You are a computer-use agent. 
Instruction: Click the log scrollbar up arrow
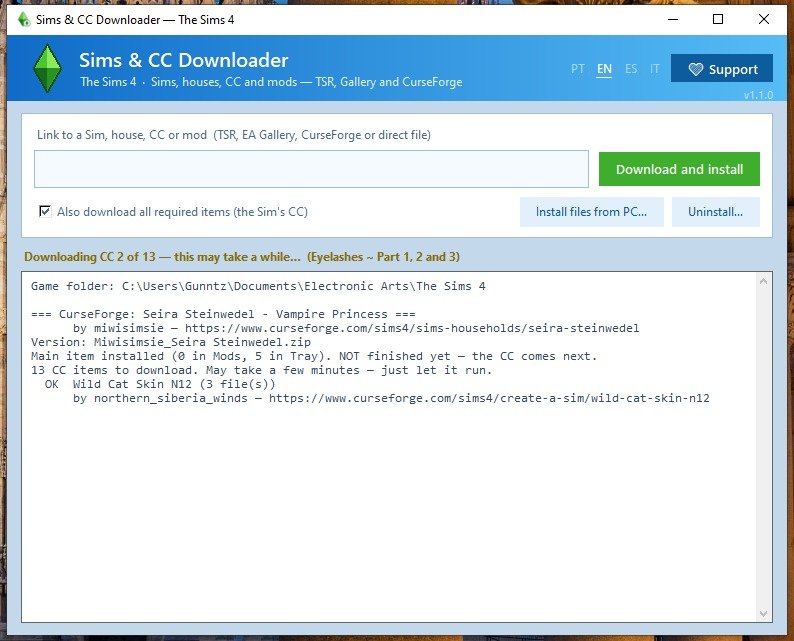click(x=763, y=281)
